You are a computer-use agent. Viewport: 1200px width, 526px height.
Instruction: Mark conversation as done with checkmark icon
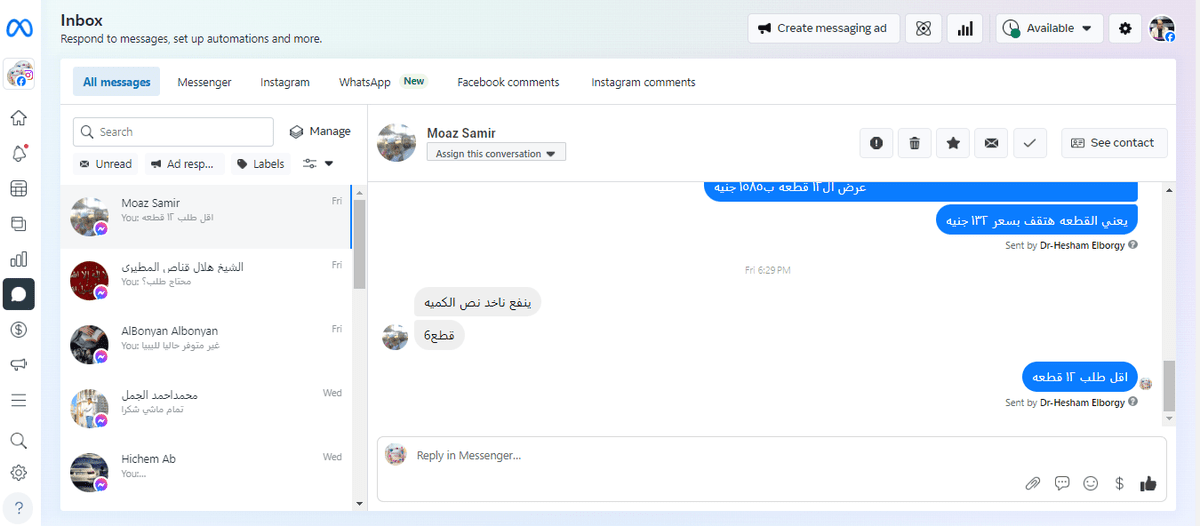[1029, 143]
